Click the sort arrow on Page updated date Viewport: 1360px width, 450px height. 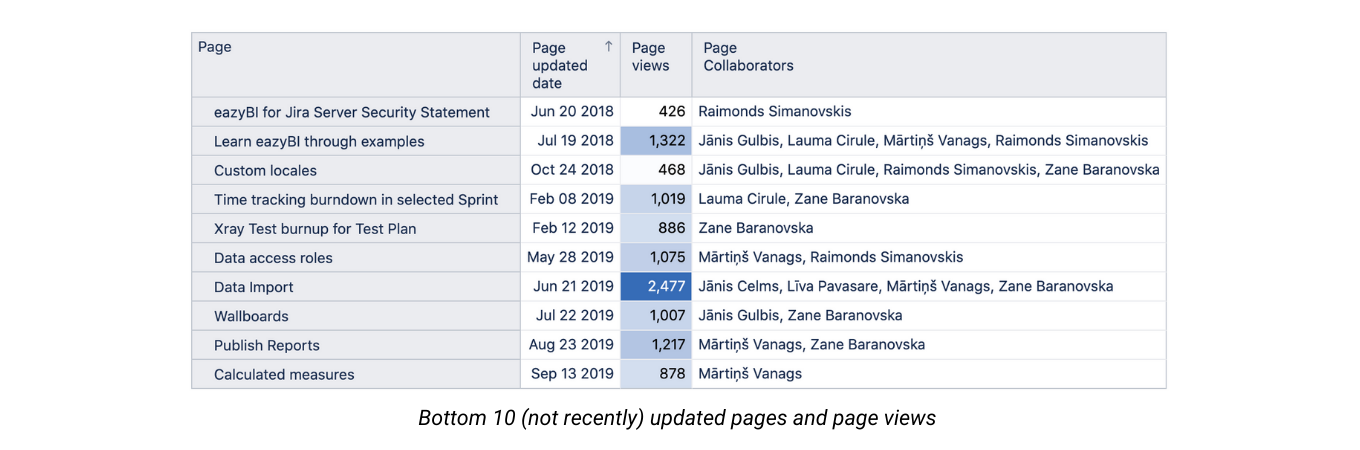pos(608,47)
